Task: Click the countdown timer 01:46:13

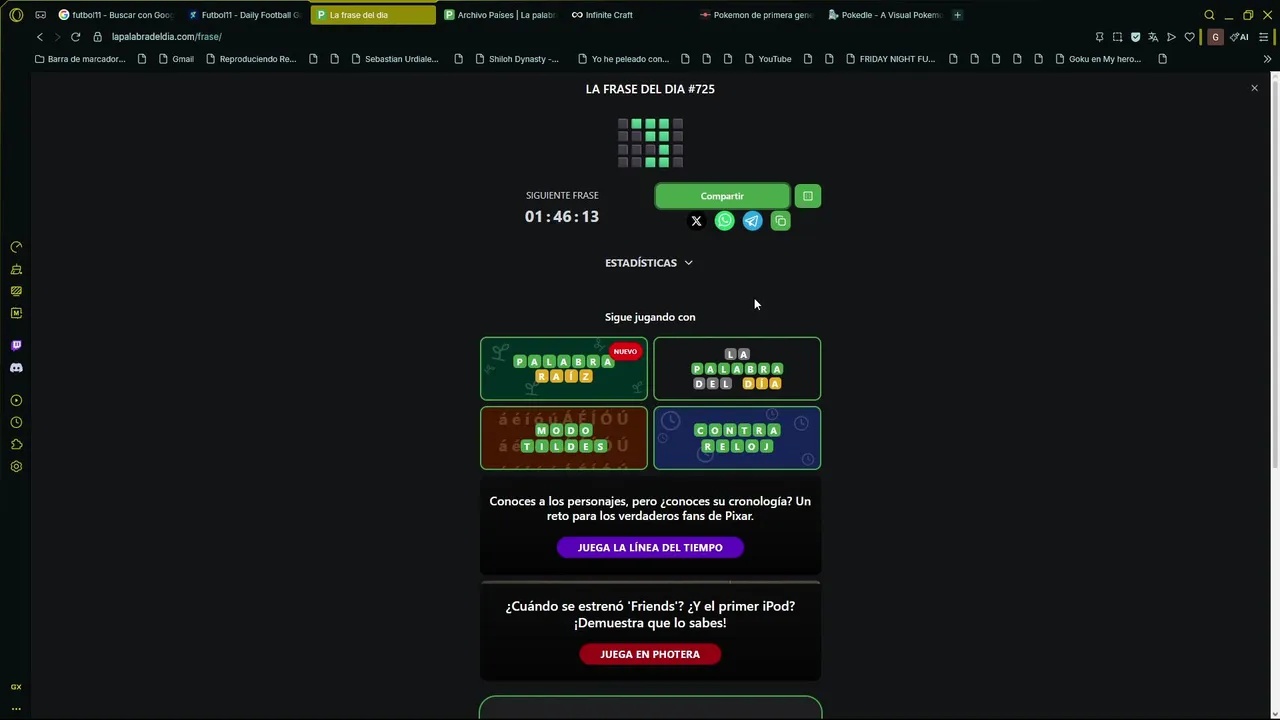Action: coord(562,217)
